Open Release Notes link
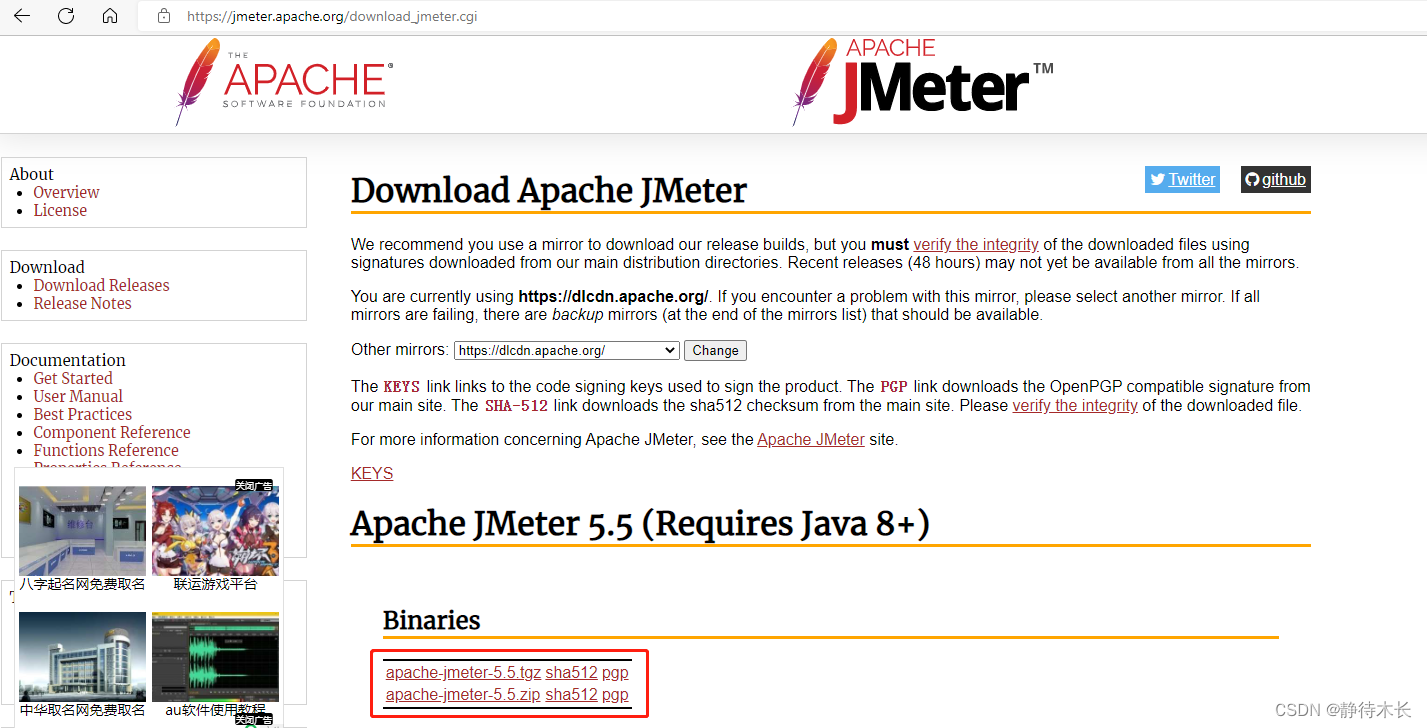Screen dimensions: 1427x728 (x=82, y=303)
